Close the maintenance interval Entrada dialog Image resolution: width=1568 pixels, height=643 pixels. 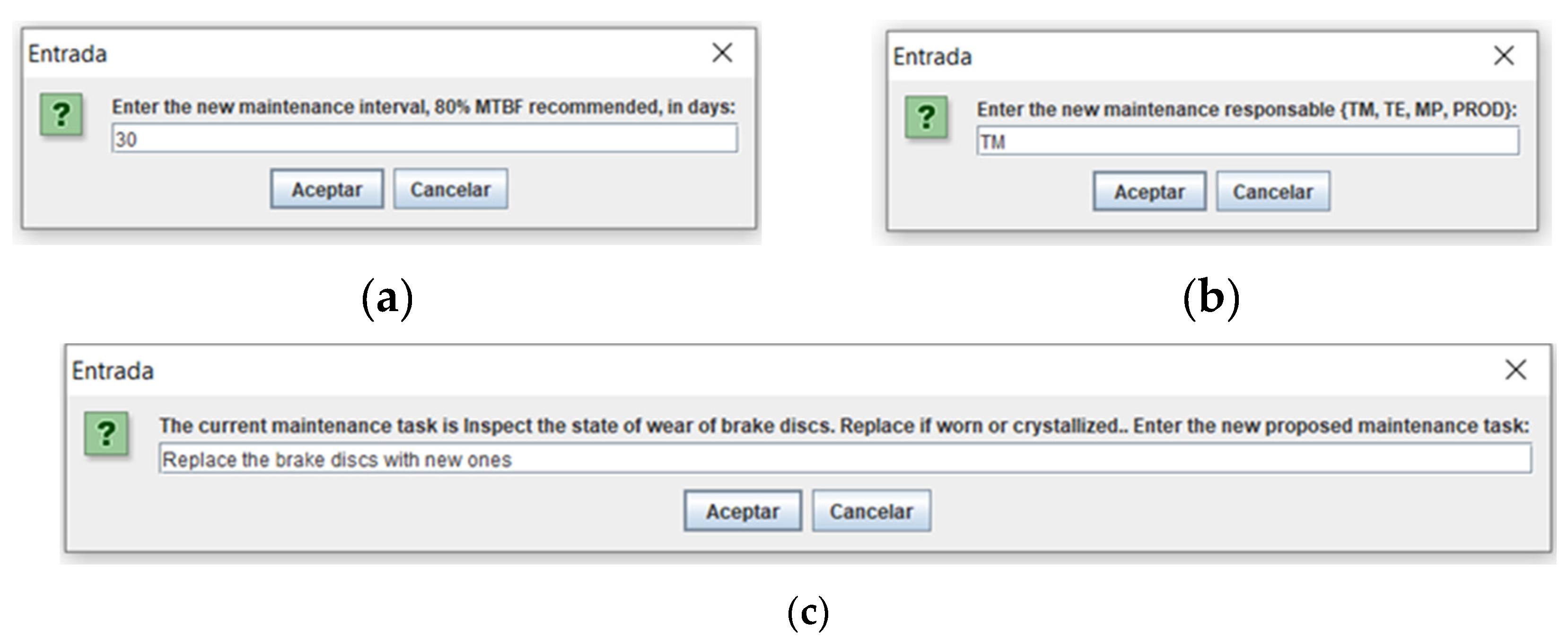tap(722, 53)
